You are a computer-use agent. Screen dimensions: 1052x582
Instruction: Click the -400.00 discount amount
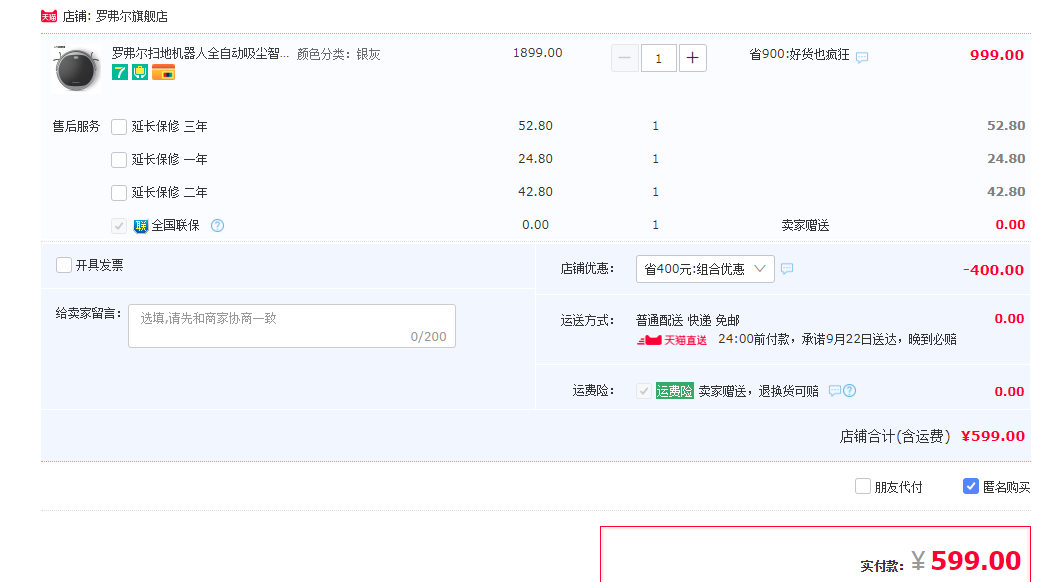[993, 270]
